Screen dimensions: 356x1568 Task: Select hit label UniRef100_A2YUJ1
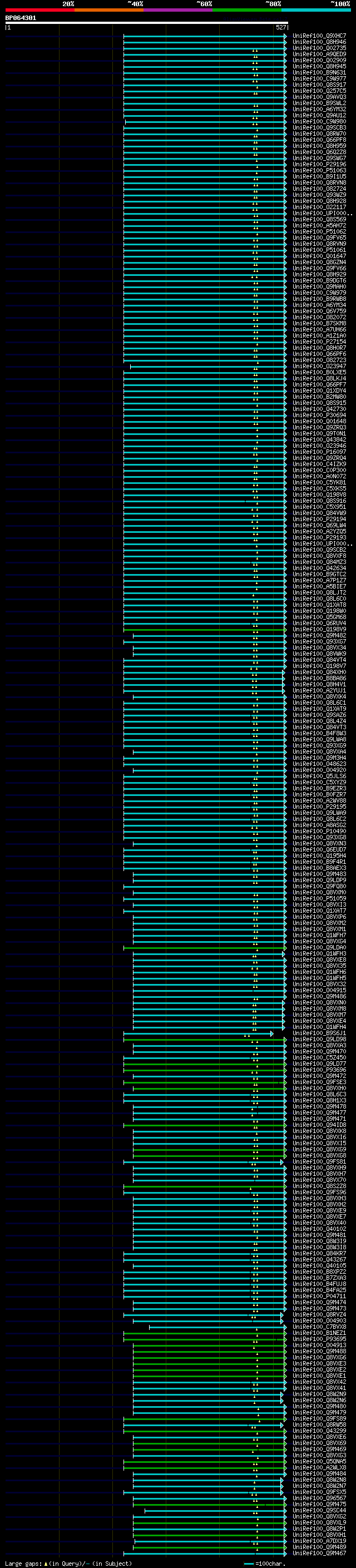click(x=319, y=690)
